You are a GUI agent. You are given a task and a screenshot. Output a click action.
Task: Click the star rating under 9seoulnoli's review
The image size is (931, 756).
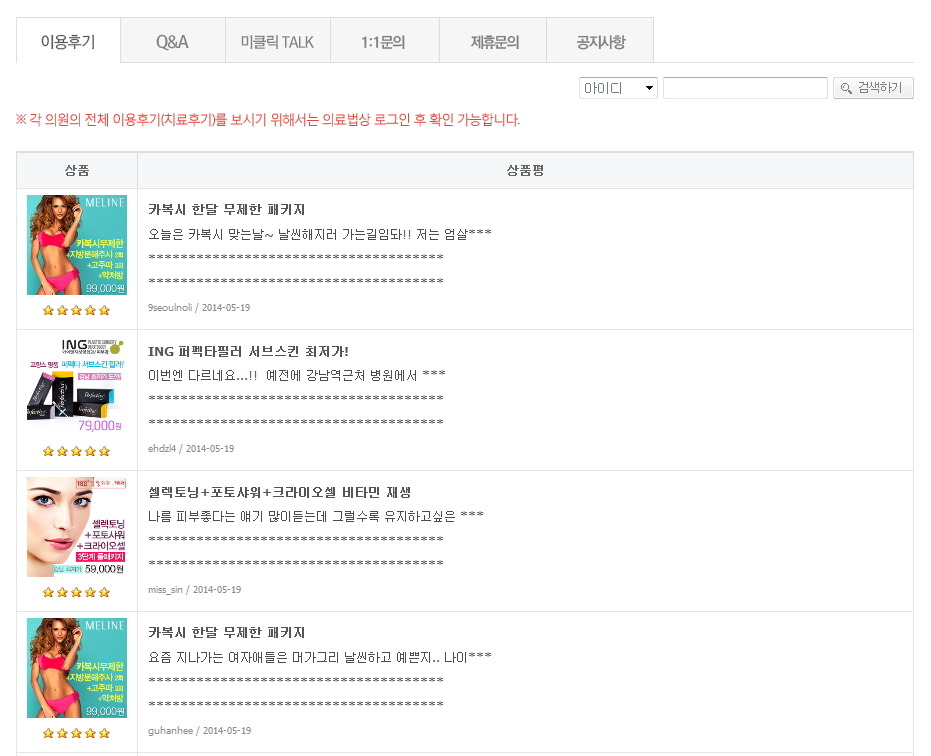pyautogui.click(x=77, y=310)
